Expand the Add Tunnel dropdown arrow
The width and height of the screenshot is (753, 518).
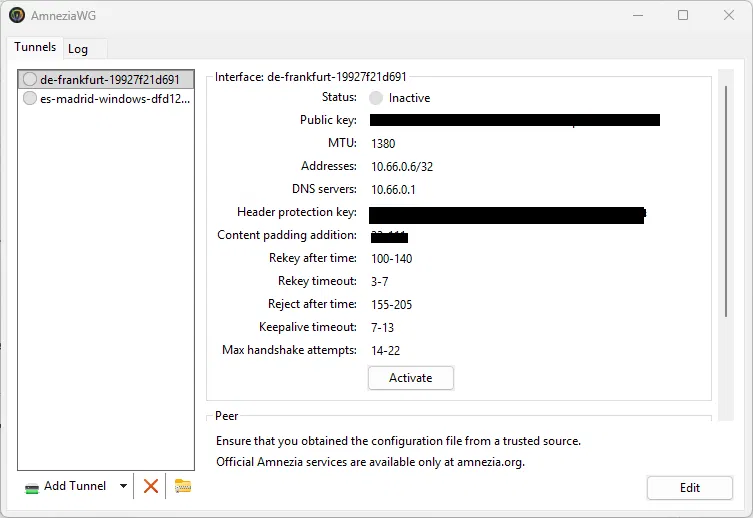(123, 486)
